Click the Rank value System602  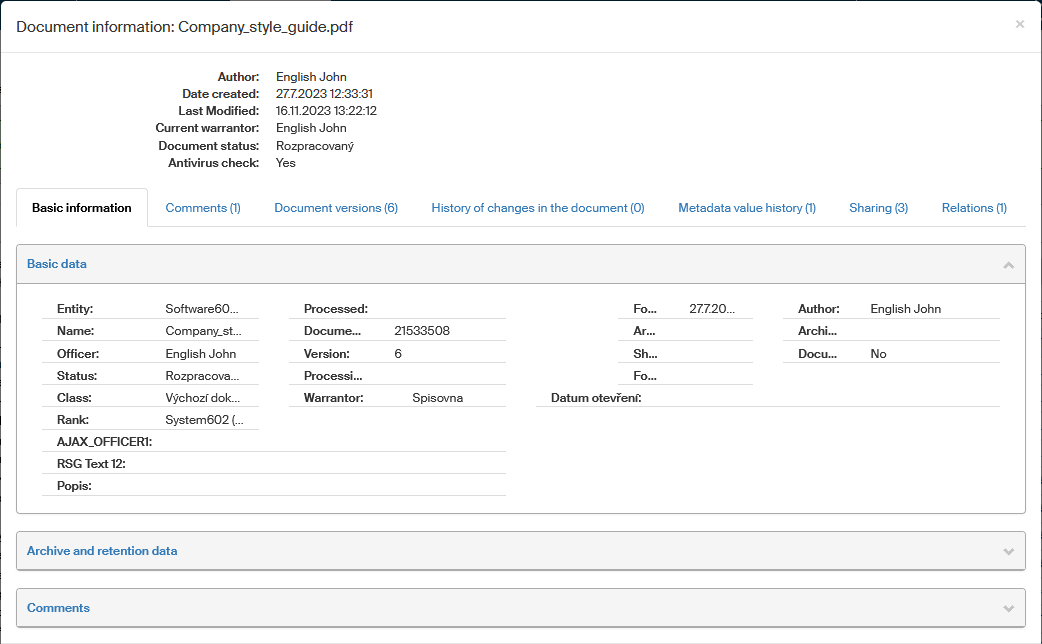coord(204,420)
